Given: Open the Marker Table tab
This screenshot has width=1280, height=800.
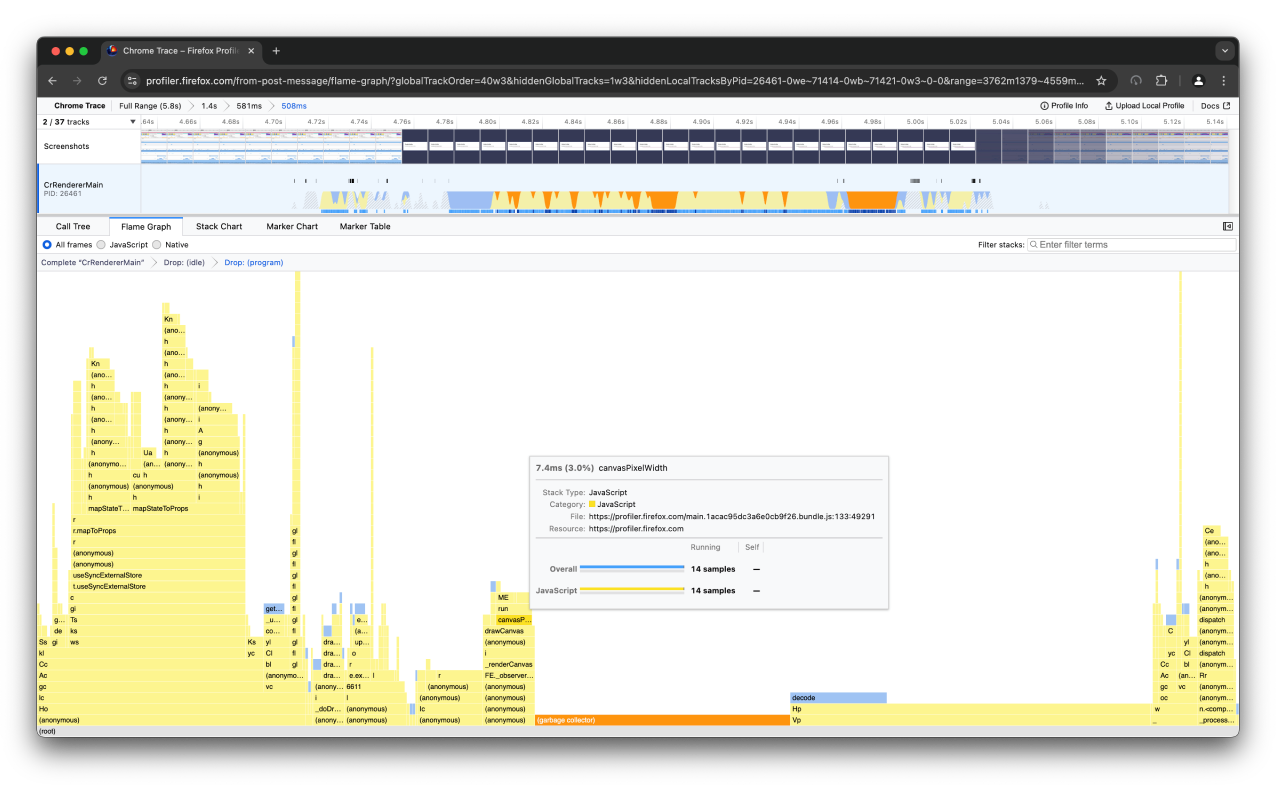Looking at the screenshot, I should point(365,226).
